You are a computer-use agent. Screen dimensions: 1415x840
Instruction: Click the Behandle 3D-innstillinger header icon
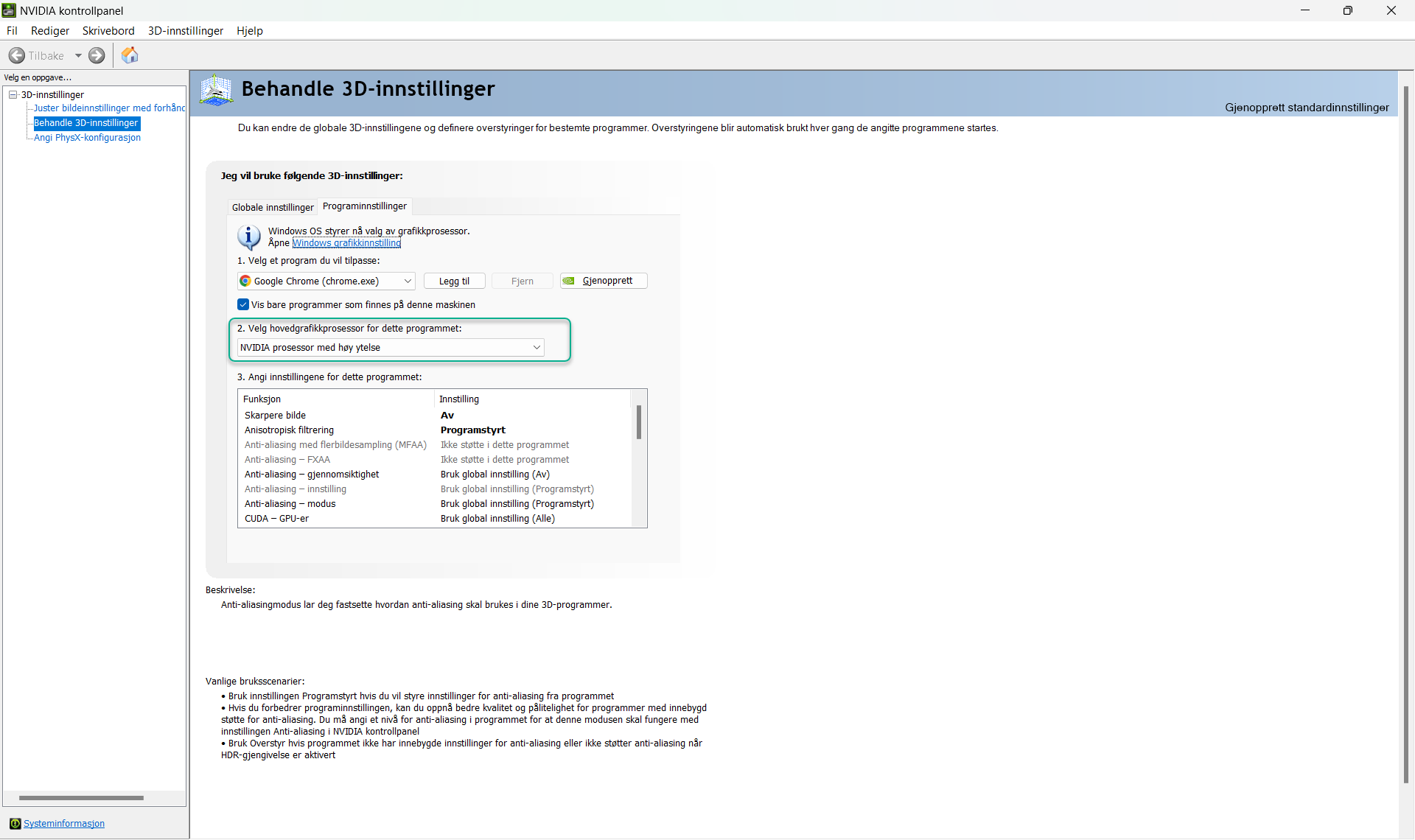[216, 90]
